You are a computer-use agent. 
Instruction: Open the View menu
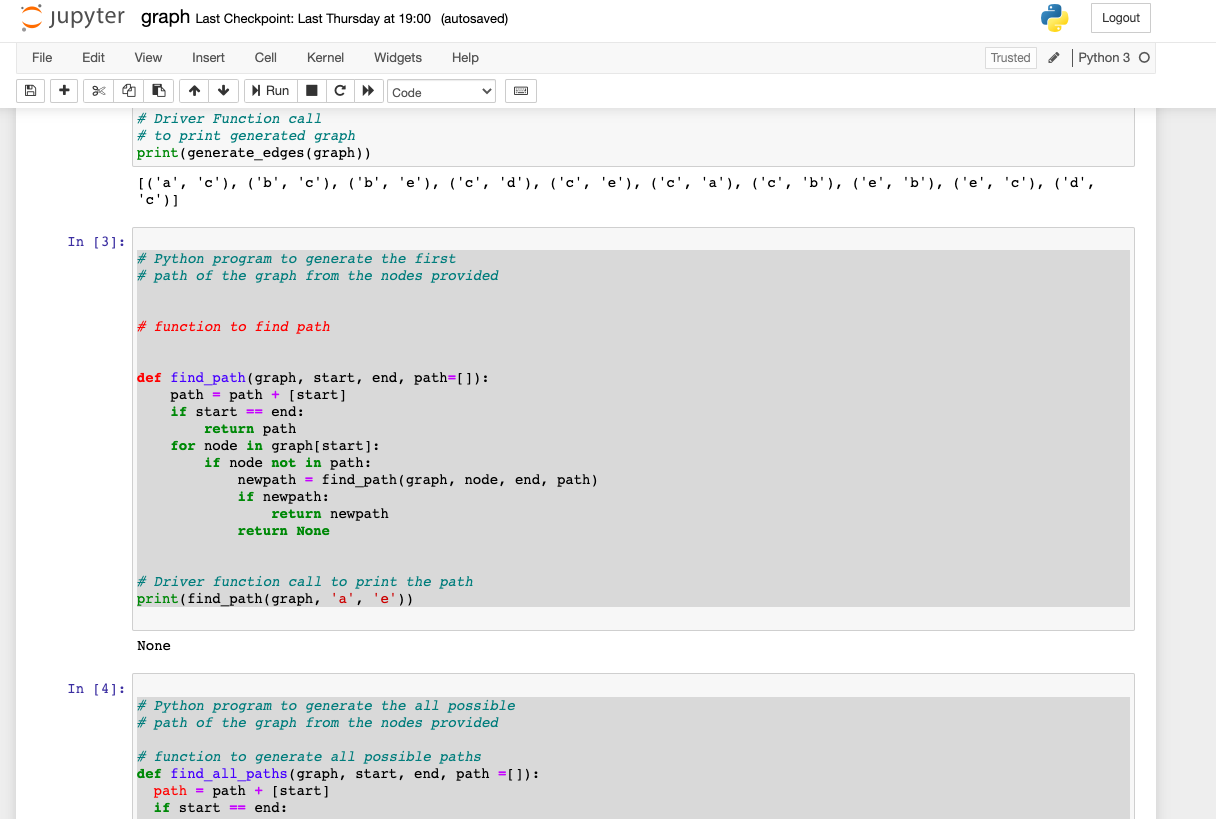click(148, 58)
